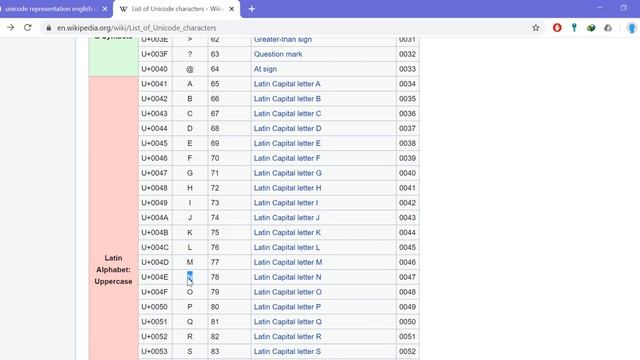The image size is (640, 360).
Task: Click the highlighted N glyph cell
Action: (x=190, y=277)
